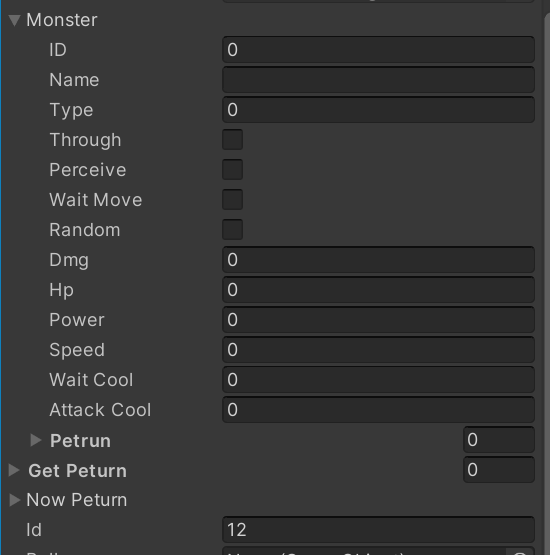Tick the Perceive checkbox
550x555 pixels.
click(233, 170)
